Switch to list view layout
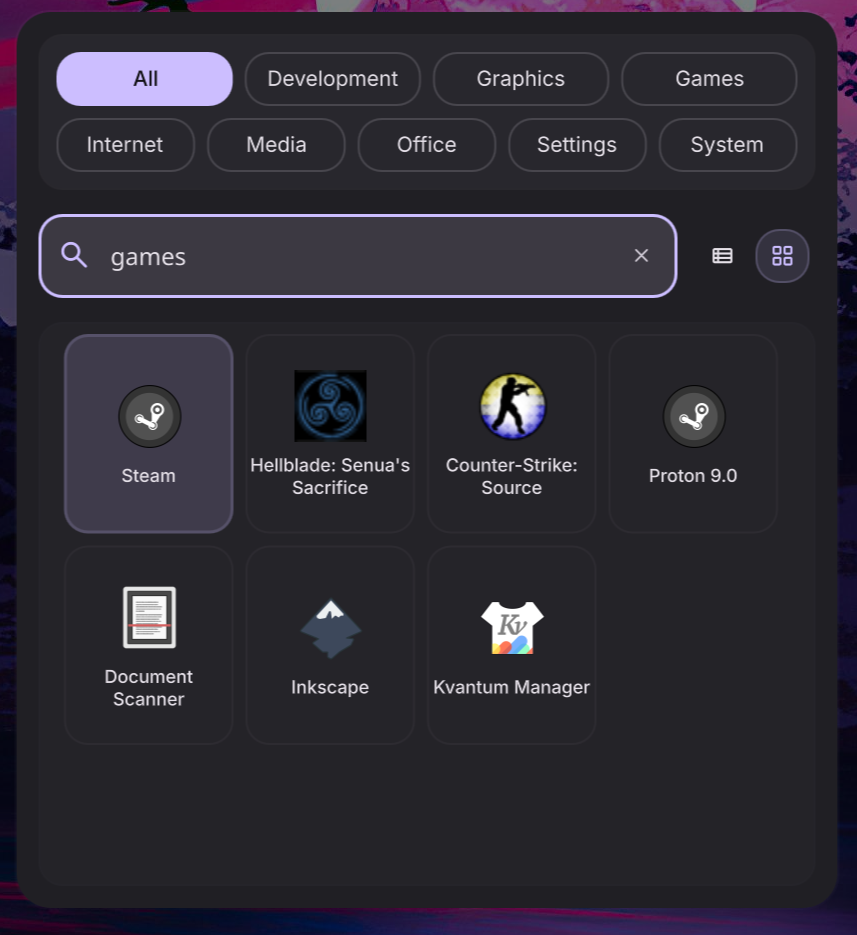The image size is (857, 935). coord(722,255)
